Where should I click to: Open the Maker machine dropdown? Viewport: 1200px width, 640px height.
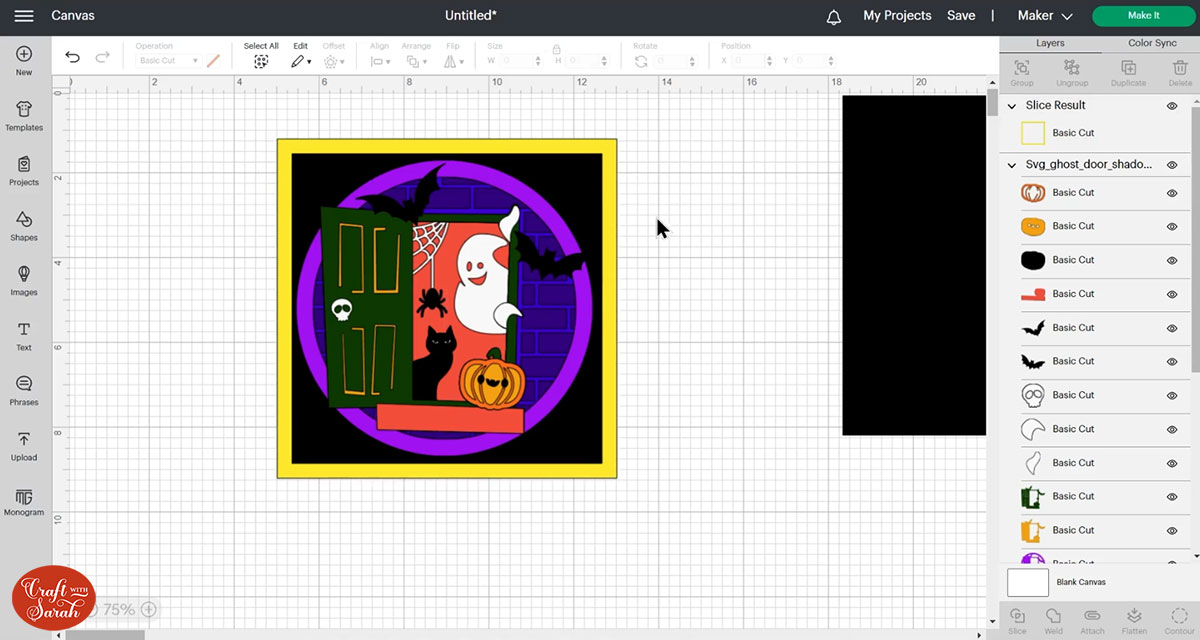coord(1045,16)
